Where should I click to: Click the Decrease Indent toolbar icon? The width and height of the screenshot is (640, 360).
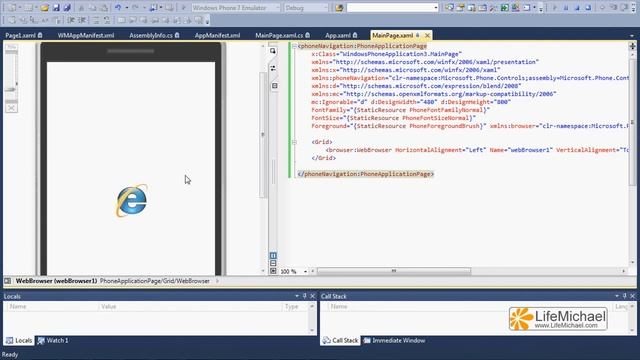pos(71,20)
